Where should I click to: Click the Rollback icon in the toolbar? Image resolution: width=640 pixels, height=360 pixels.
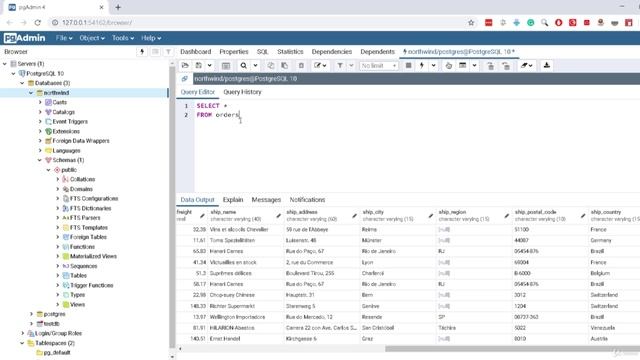click(506, 65)
